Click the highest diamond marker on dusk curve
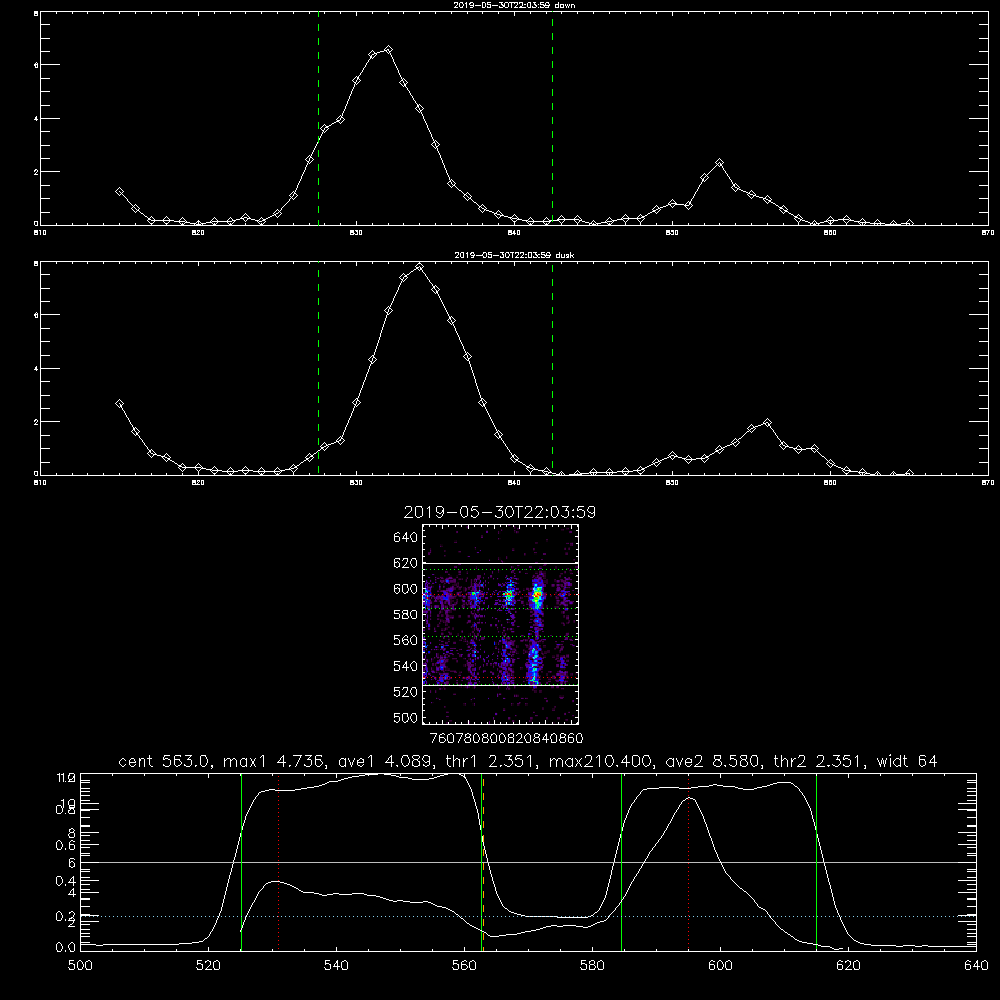The height and width of the screenshot is (1000, 1000). click(x=419, y=267)
